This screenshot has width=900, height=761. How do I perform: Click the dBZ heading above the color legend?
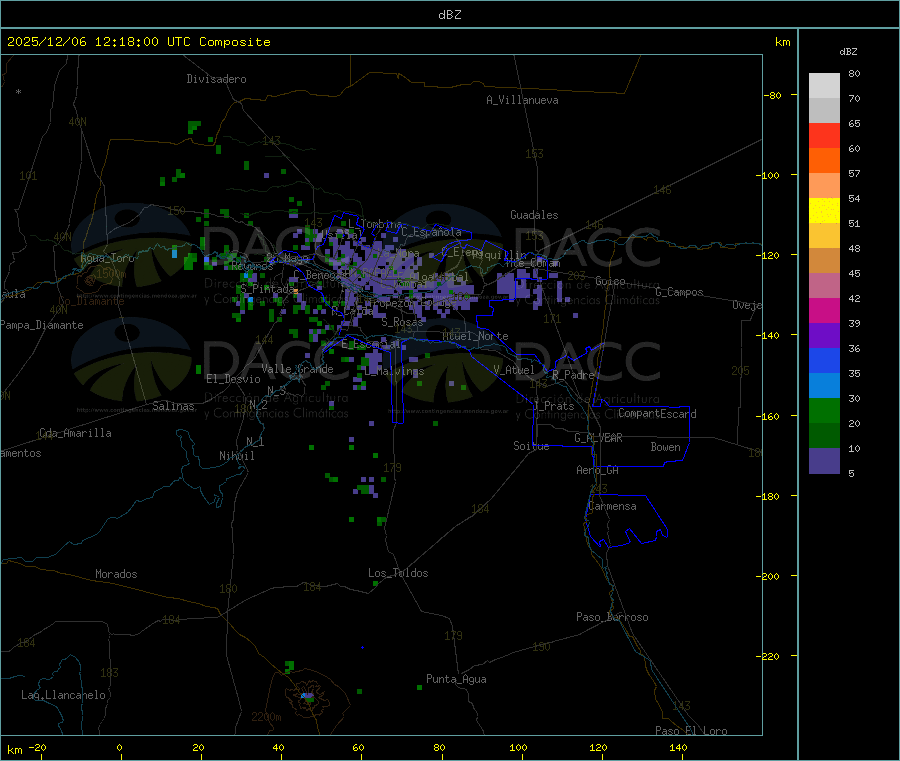(848, 52)
